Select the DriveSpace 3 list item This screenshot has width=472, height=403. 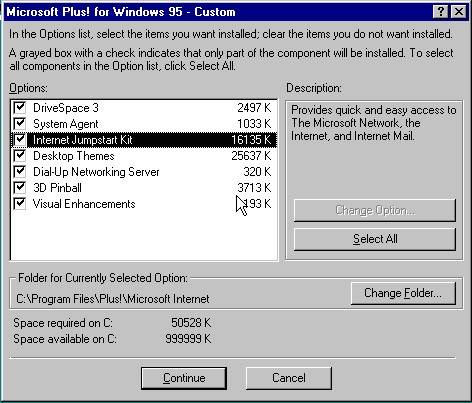pos(152,108)
